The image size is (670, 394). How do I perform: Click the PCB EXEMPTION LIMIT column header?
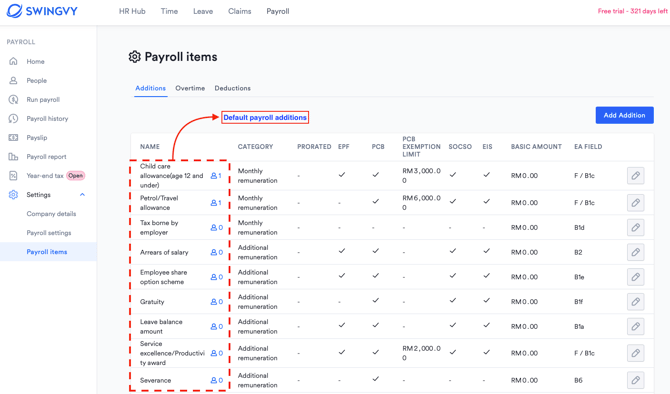[x=421, y=147]
